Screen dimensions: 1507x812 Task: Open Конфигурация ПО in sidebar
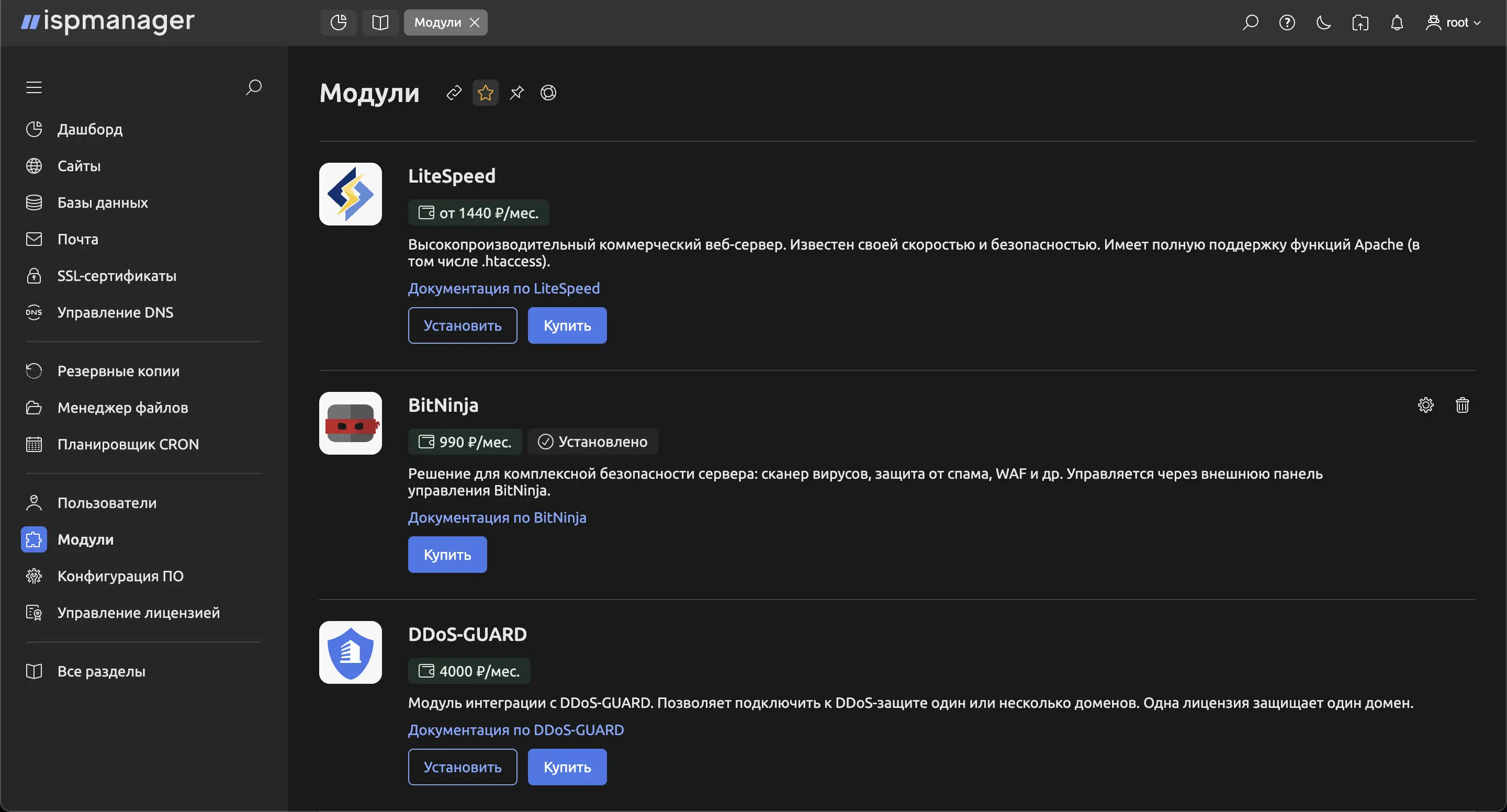pyautogui.click(x=120, y=576)
